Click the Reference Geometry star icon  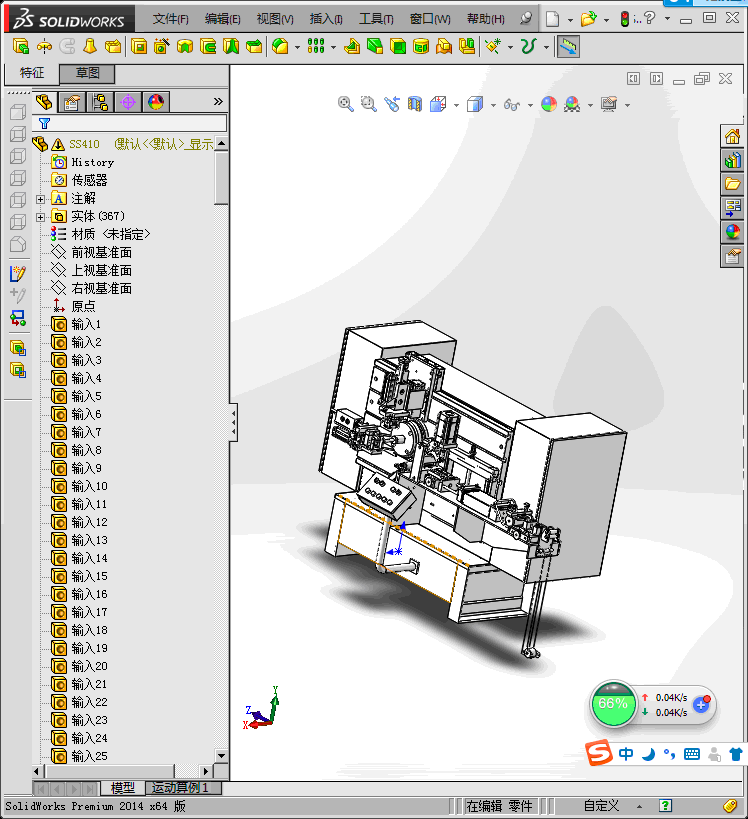point(493,46)
